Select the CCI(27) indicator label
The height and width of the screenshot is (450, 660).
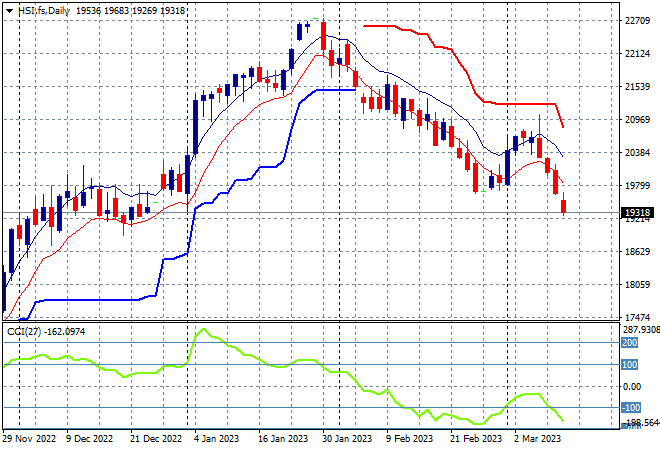(24, 332)
